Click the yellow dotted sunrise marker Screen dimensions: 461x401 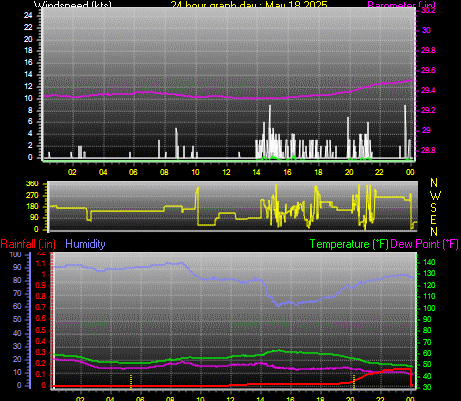click(x=131, y=382)
